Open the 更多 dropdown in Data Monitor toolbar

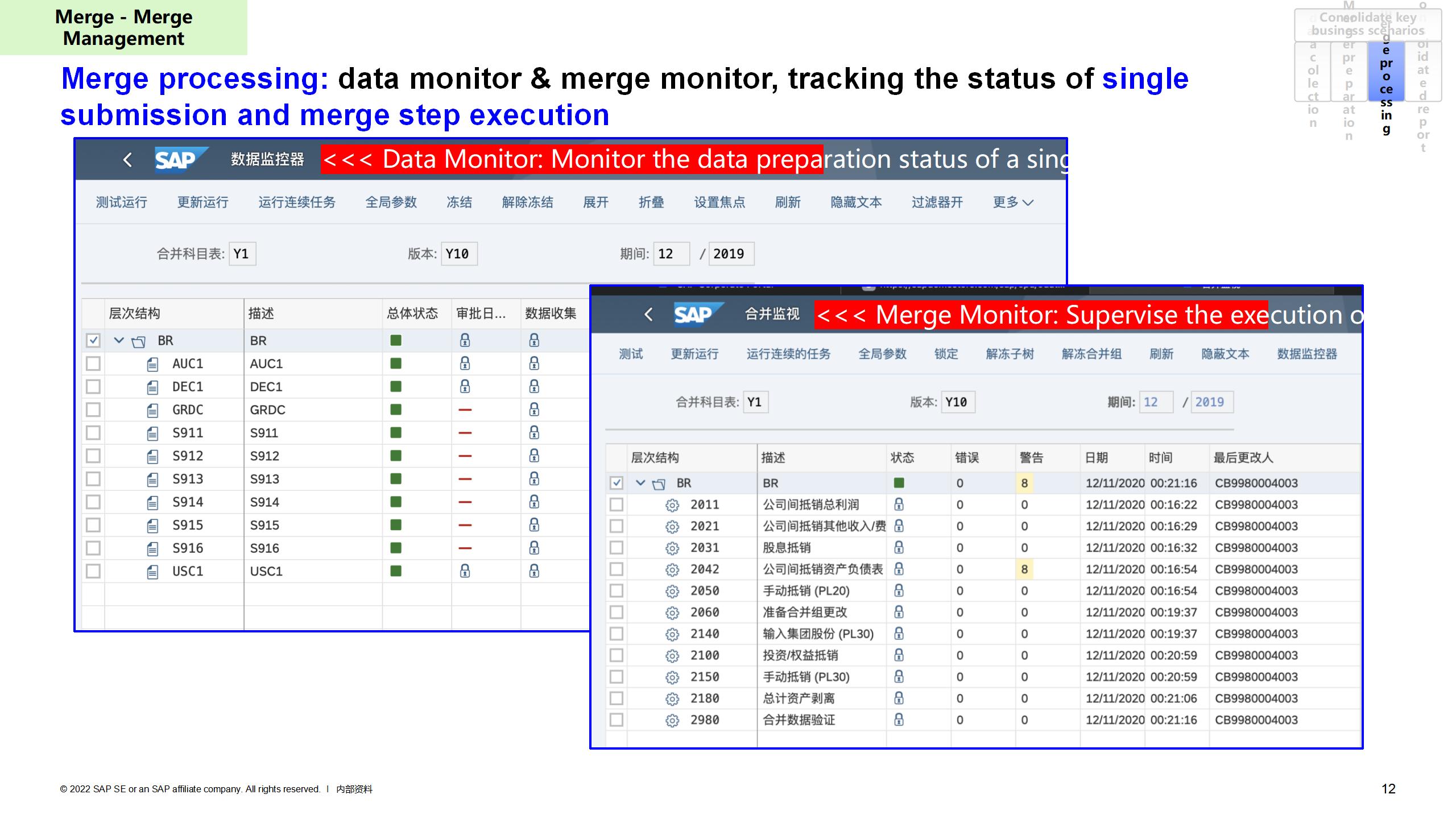pos(1012,202)
